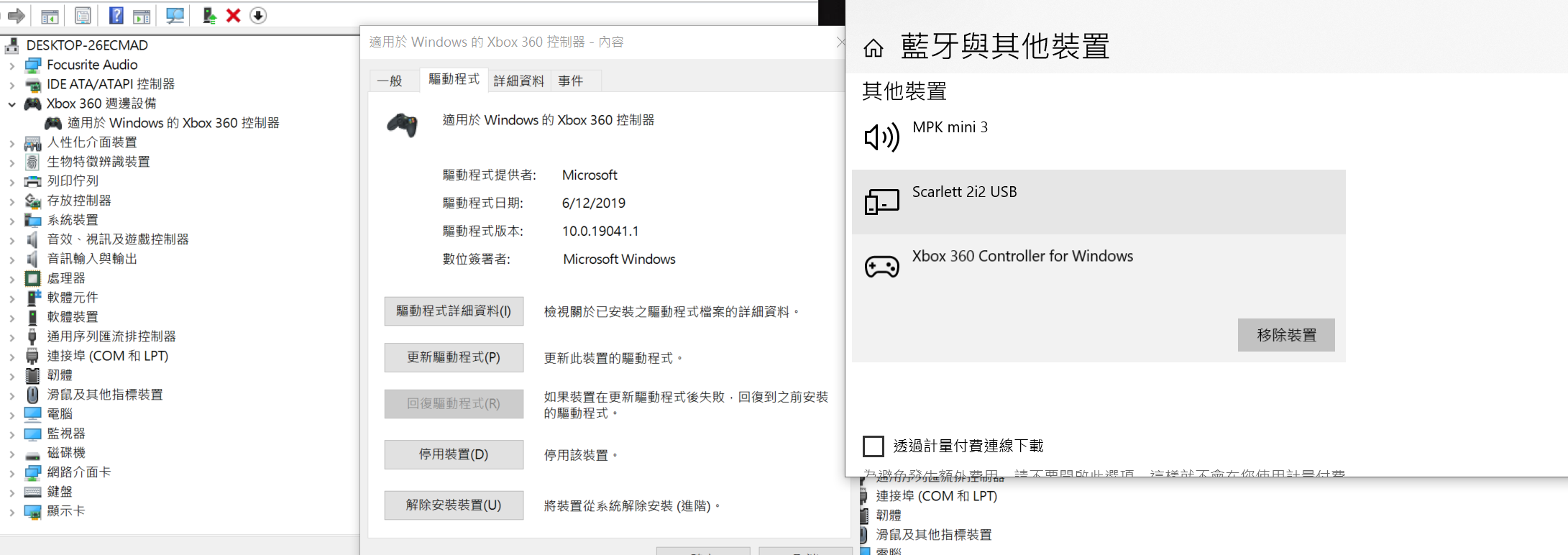
Task: Click the Home icon in Settings window
Action: (x=874, y=48)
